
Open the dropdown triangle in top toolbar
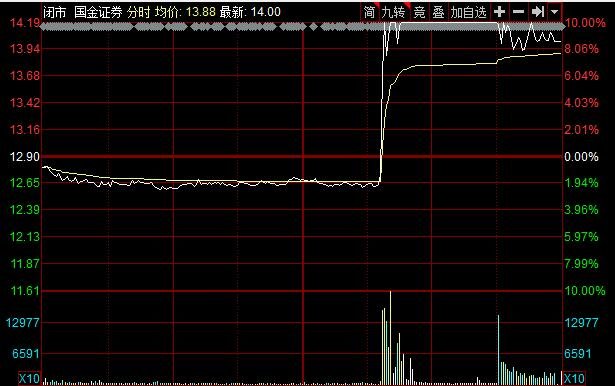point(554,12)
